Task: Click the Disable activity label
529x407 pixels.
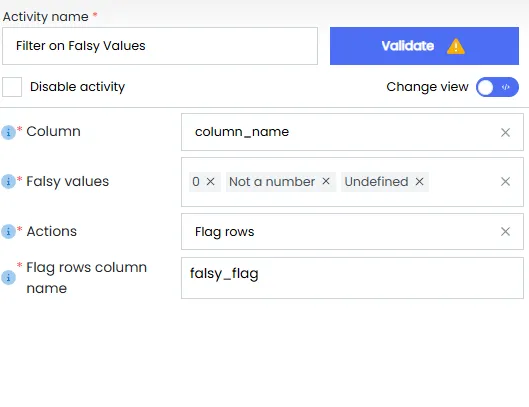Action: tap(78, 87)
